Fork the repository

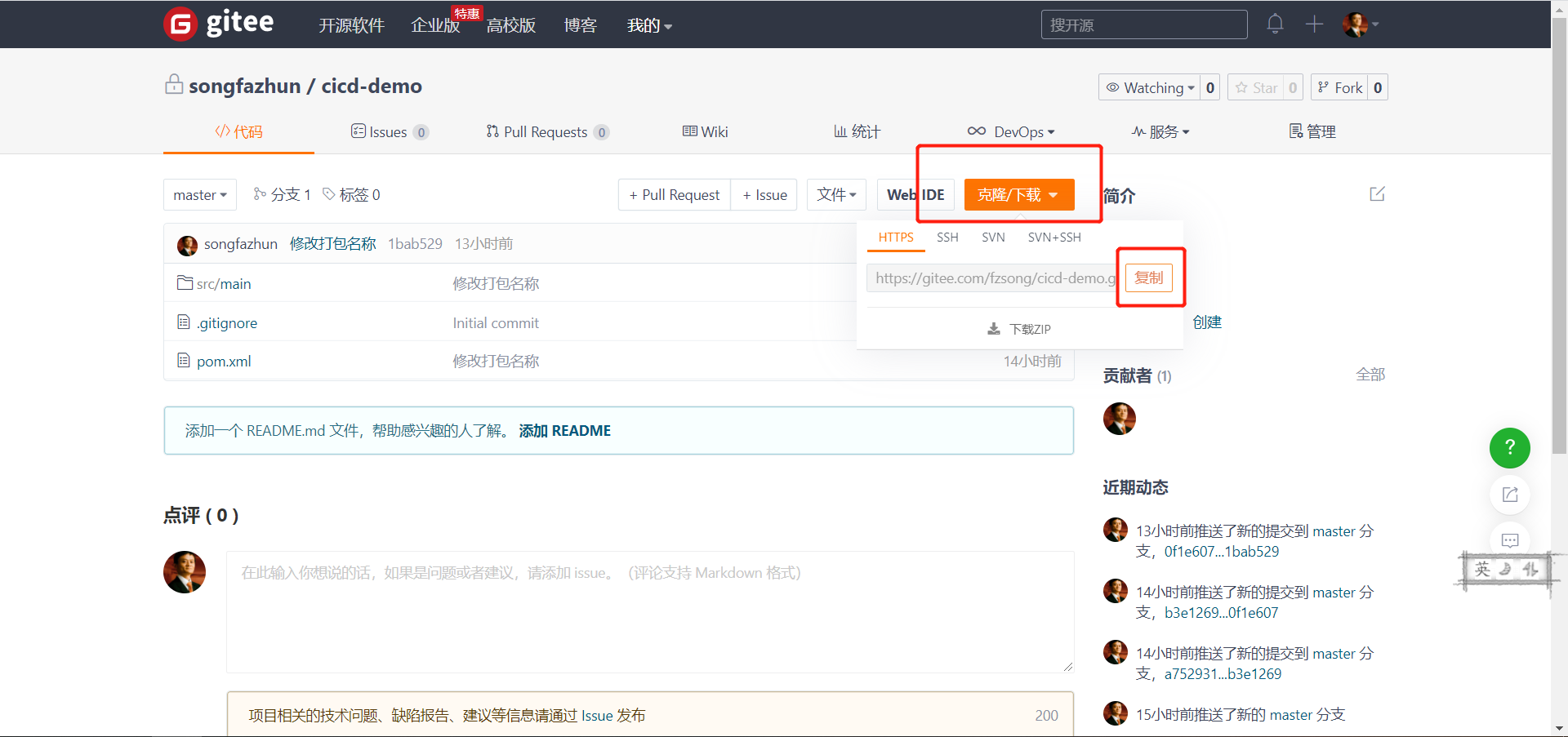point(1339,87)
